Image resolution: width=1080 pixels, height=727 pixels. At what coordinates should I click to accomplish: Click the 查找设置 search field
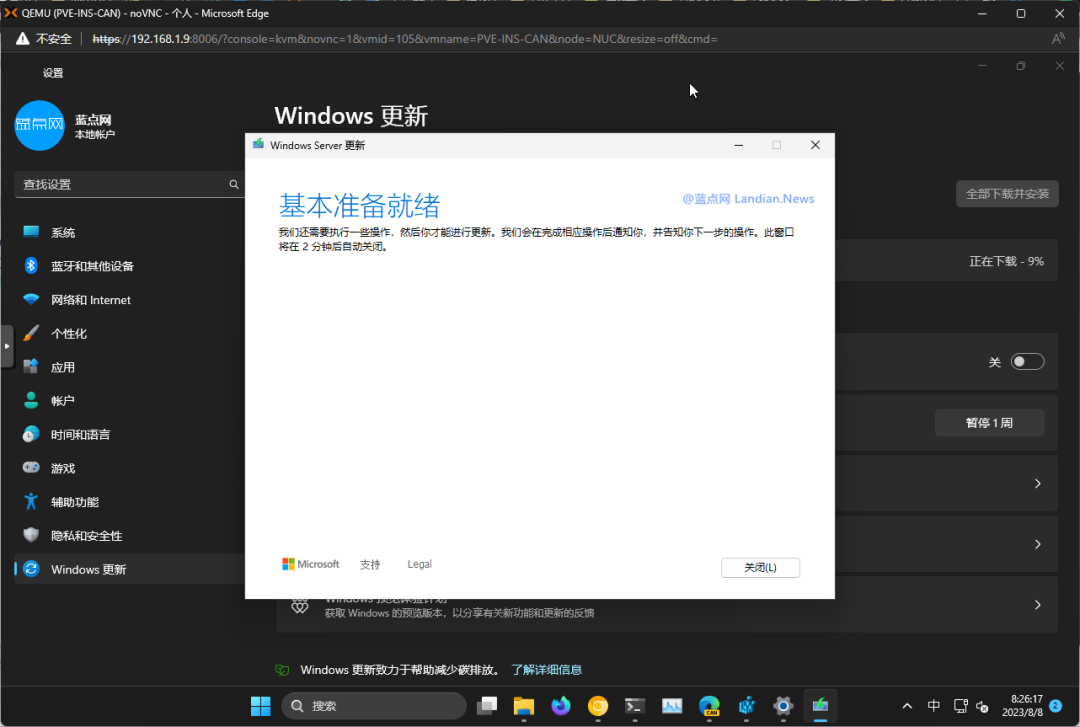coord(129,184)
